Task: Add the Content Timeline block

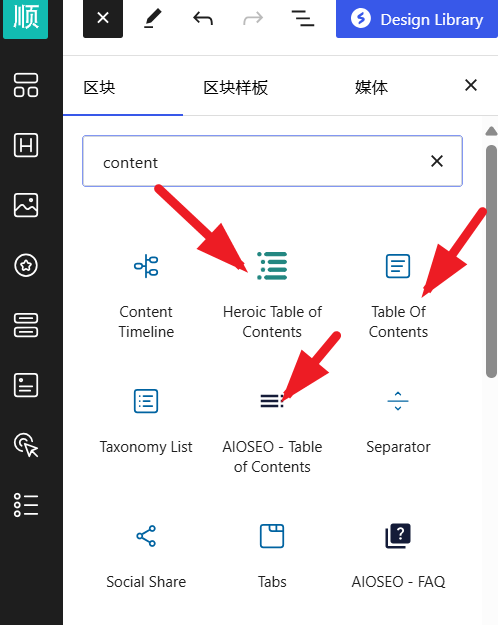Action: pyautogui.click(x=146, y=295)
